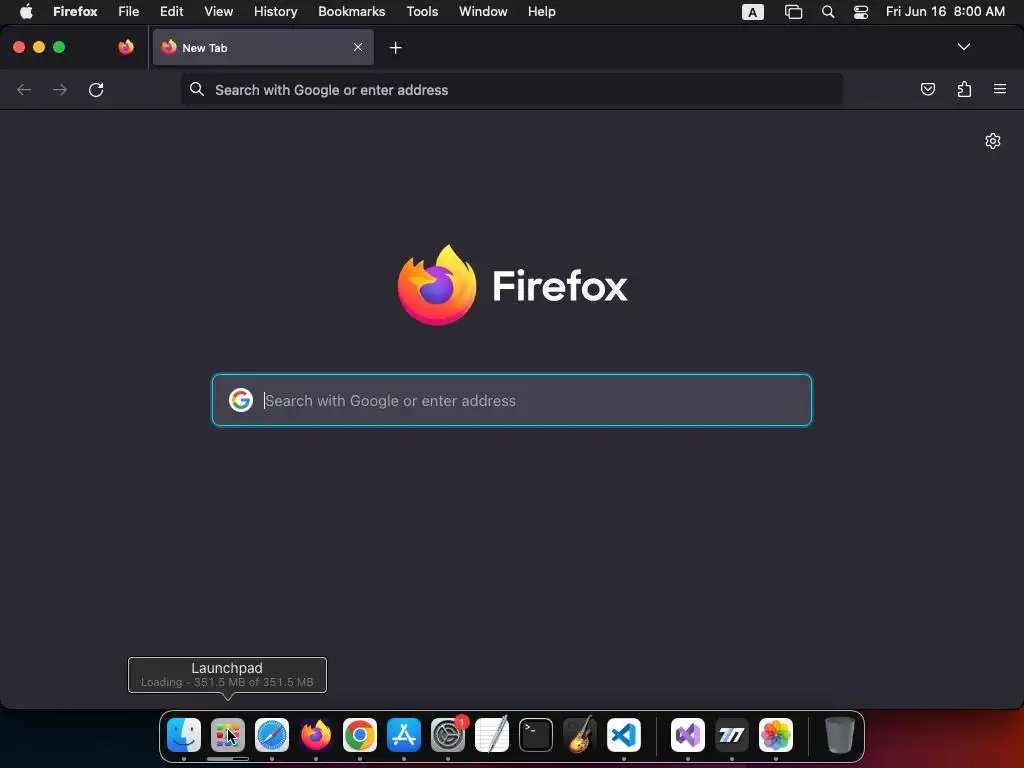The width and height of the screenshot is (1024, 768).
Task: Open Stage Manager windows icon in menu bar
Action: tap(793, 12)
